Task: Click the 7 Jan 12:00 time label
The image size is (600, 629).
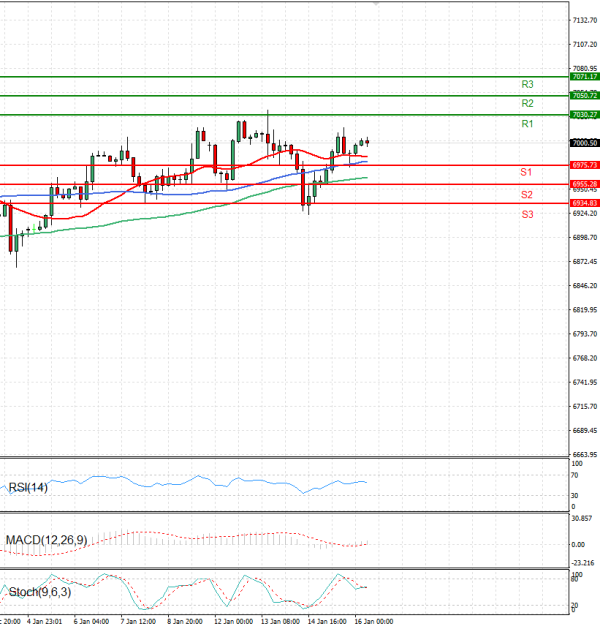Action: 138,622
